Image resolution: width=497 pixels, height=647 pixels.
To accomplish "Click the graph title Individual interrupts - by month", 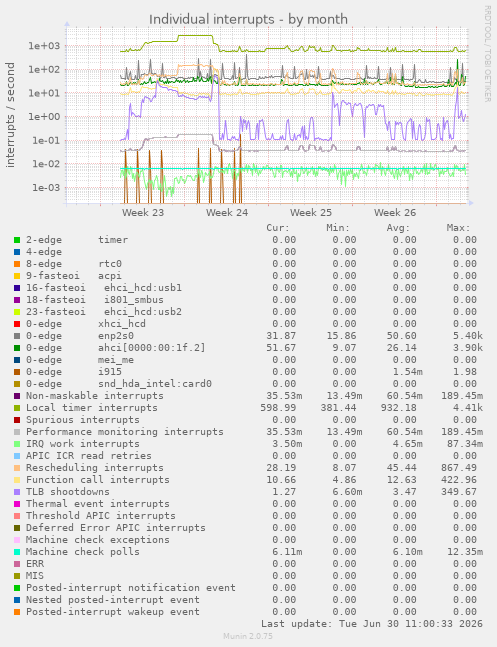I will [x=248, y=19].
